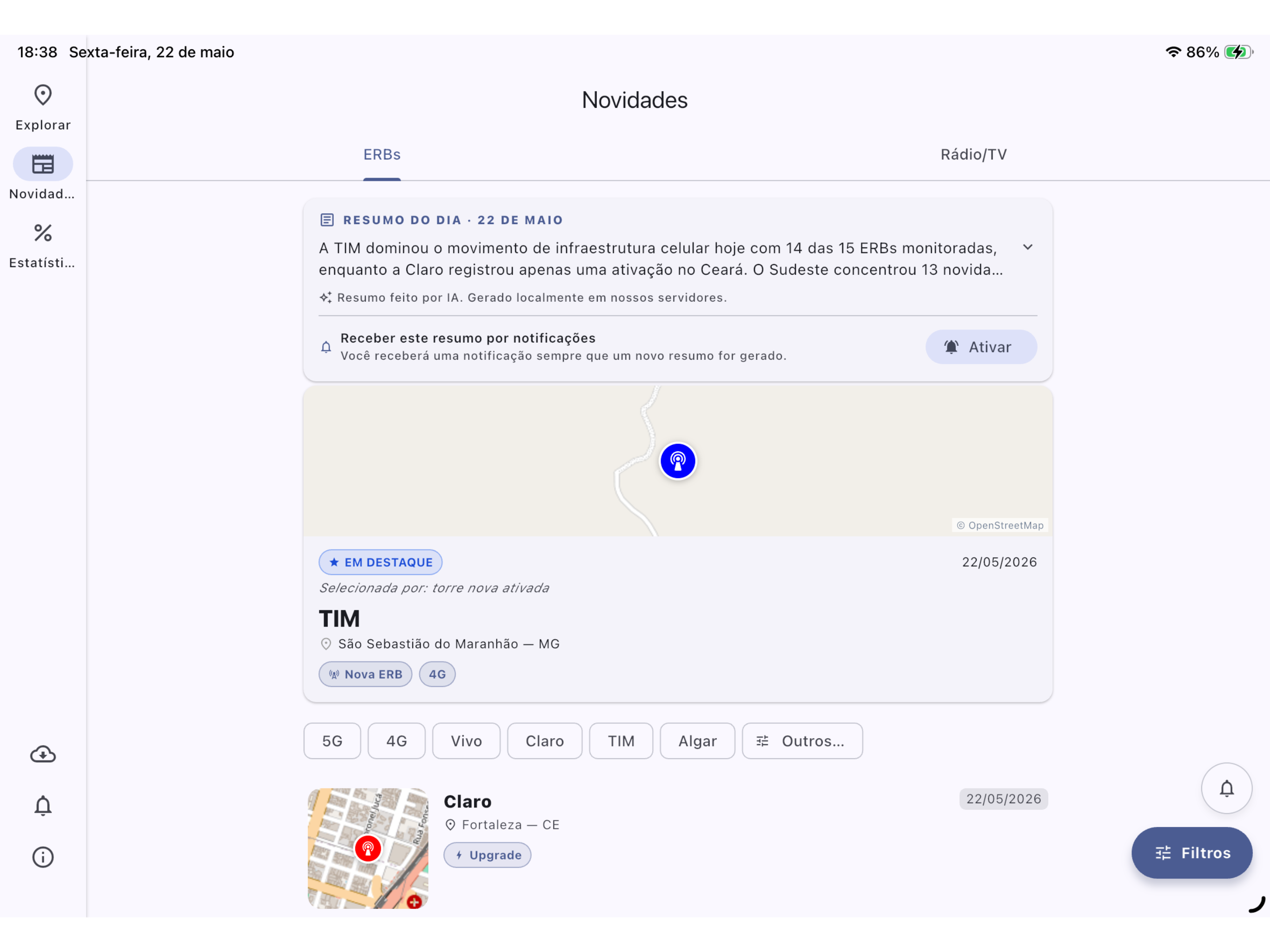This screenshot has height=952, width=1270.
Task: Click the Nova ERB tag
Action: (x=366, y=674)
